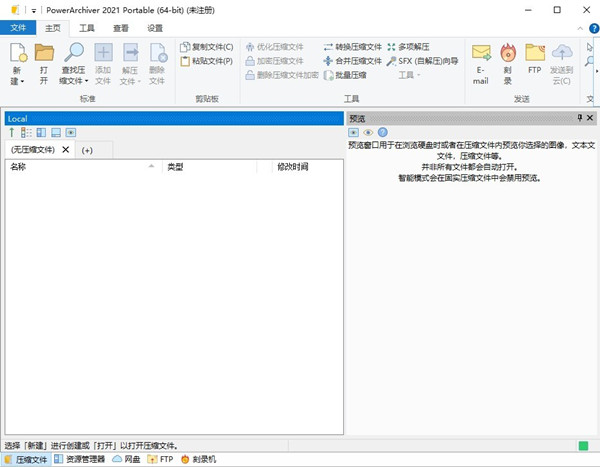The height and width of the screenshot is (467, 600).
Task: Click the 刻录 (Burn) disc icon
Action: click(508, 54)
